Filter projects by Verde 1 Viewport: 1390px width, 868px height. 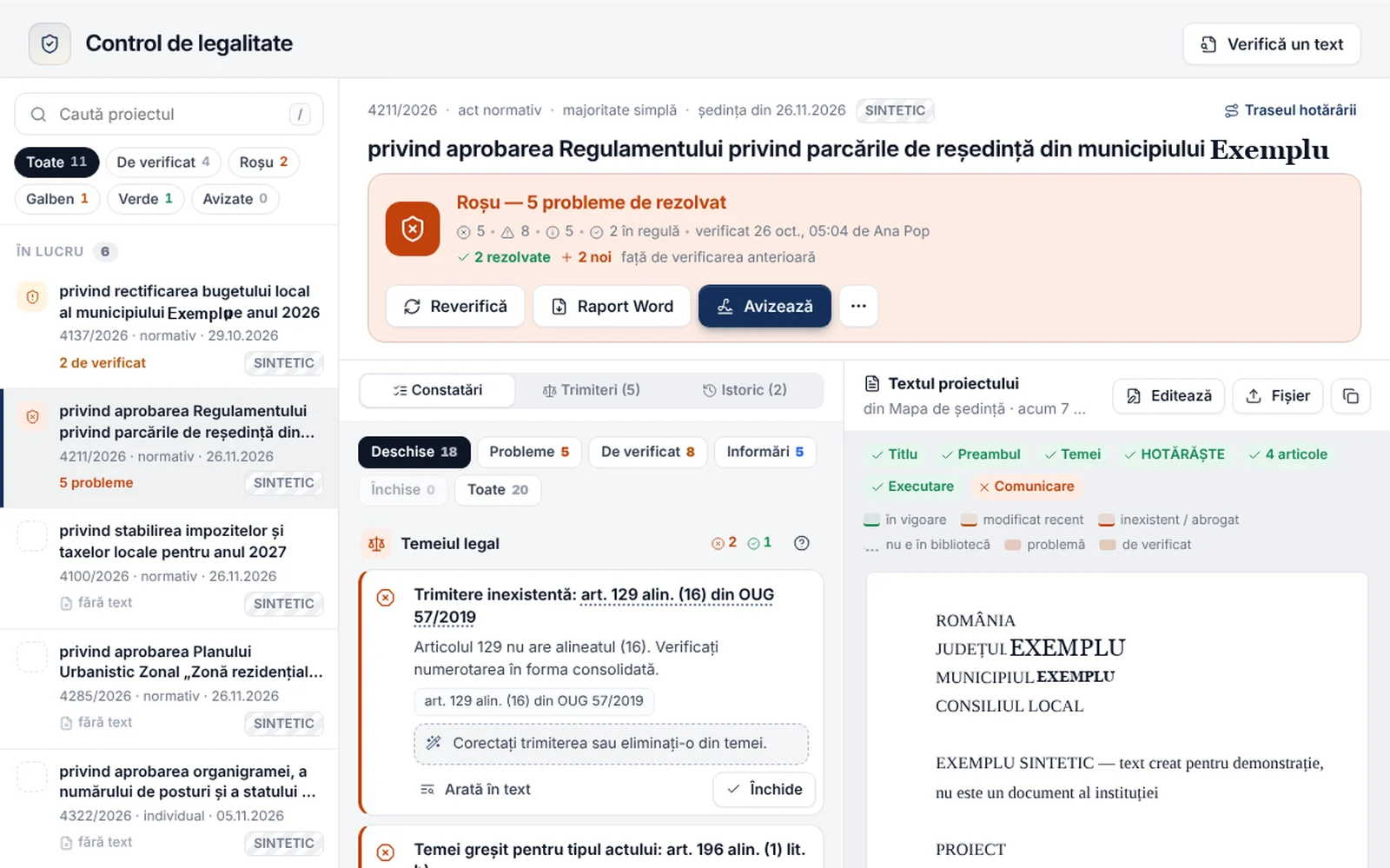coord(146,199)
